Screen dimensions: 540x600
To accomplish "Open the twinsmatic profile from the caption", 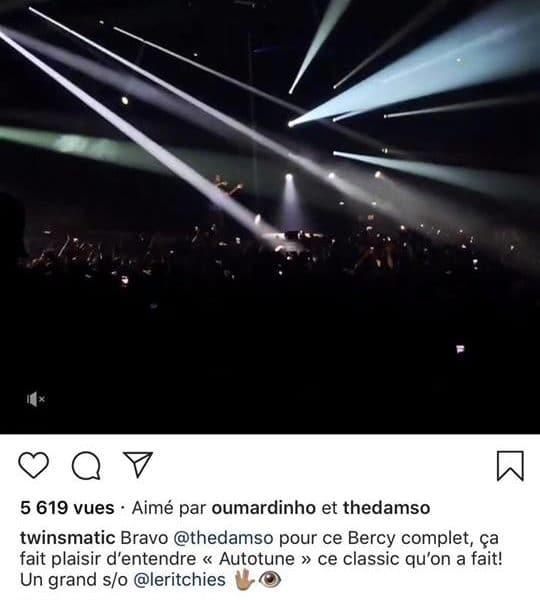I will click(68, 538).
